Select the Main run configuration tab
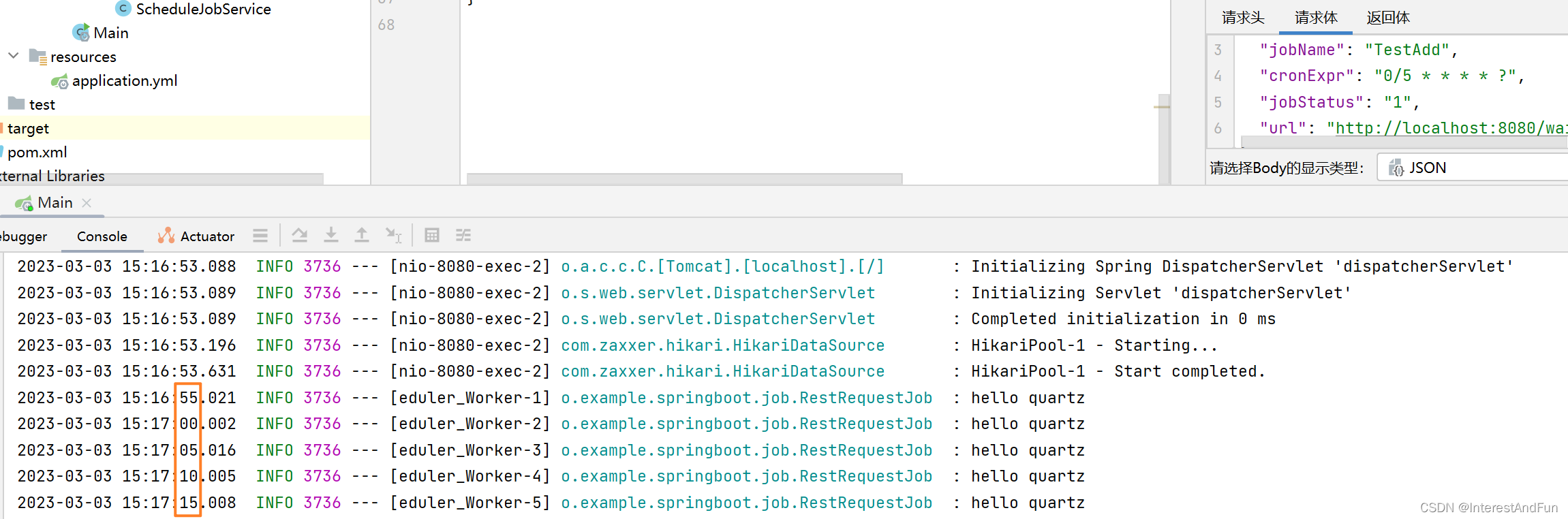Viewport: 1568px width, 519px height. tap(55, 202)
